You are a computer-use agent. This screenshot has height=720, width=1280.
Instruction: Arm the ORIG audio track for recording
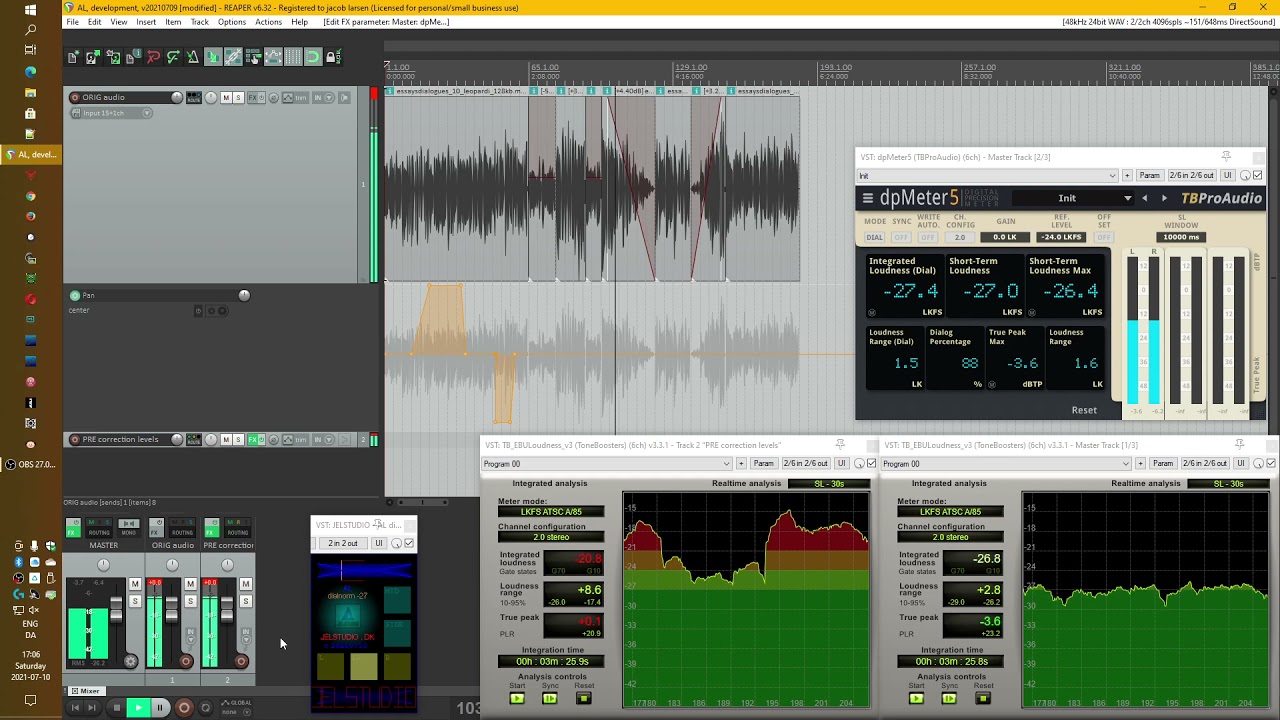tap(75, 97)
